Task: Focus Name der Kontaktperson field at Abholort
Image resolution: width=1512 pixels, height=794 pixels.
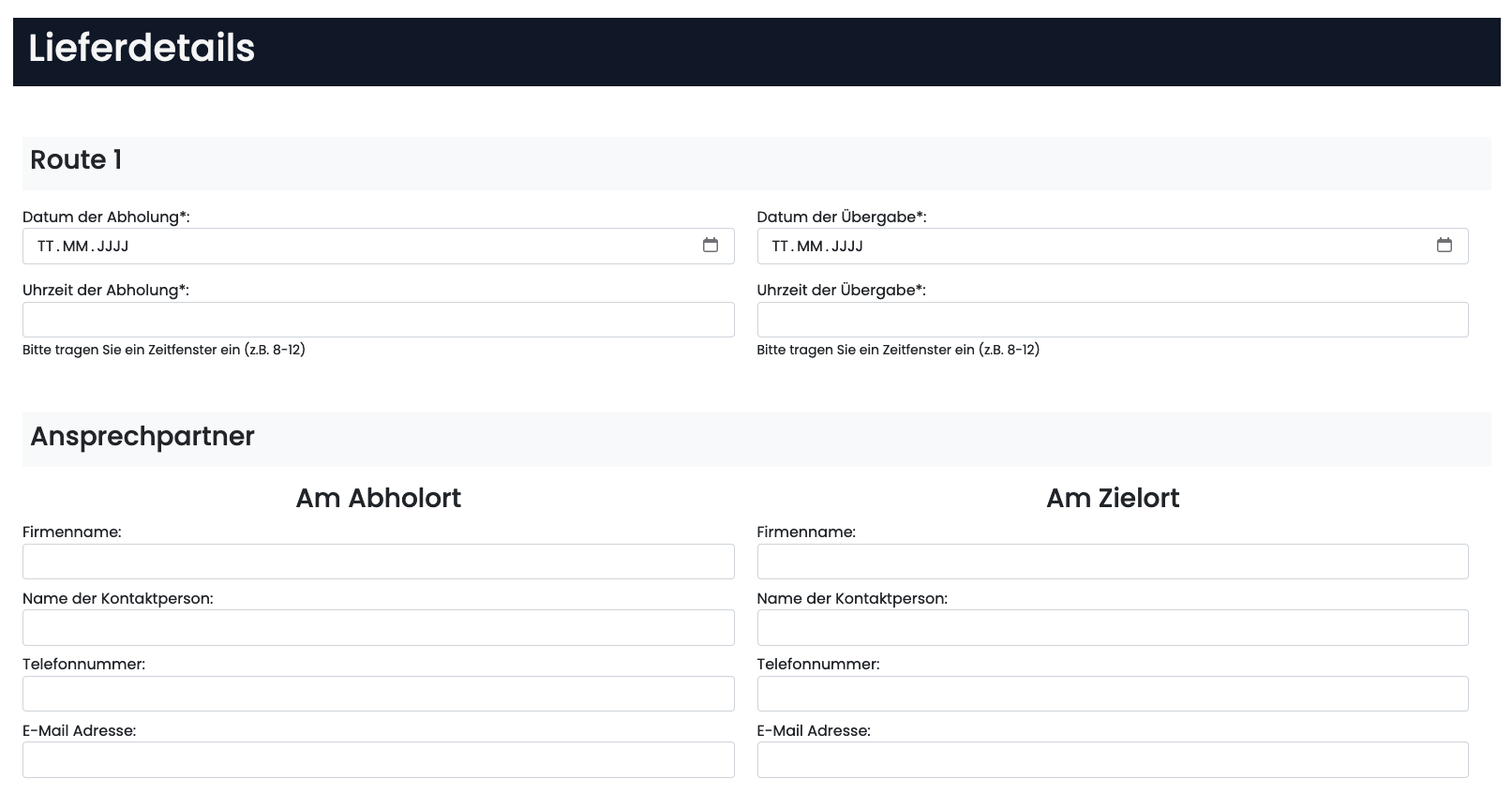Action: (x=378, y=628)
